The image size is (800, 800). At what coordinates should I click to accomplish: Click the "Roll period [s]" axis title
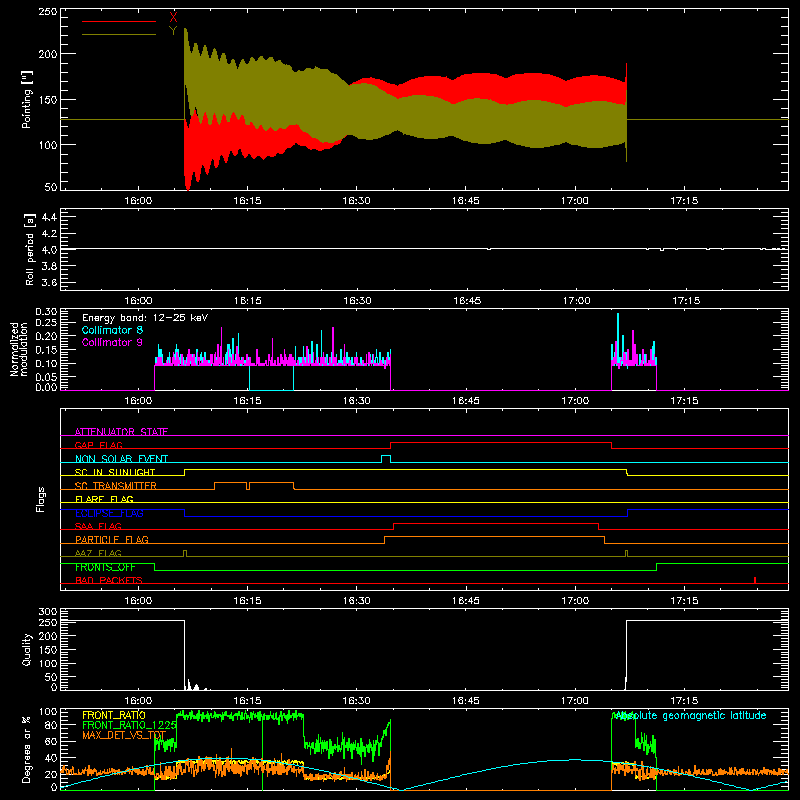tap(29, 249)
